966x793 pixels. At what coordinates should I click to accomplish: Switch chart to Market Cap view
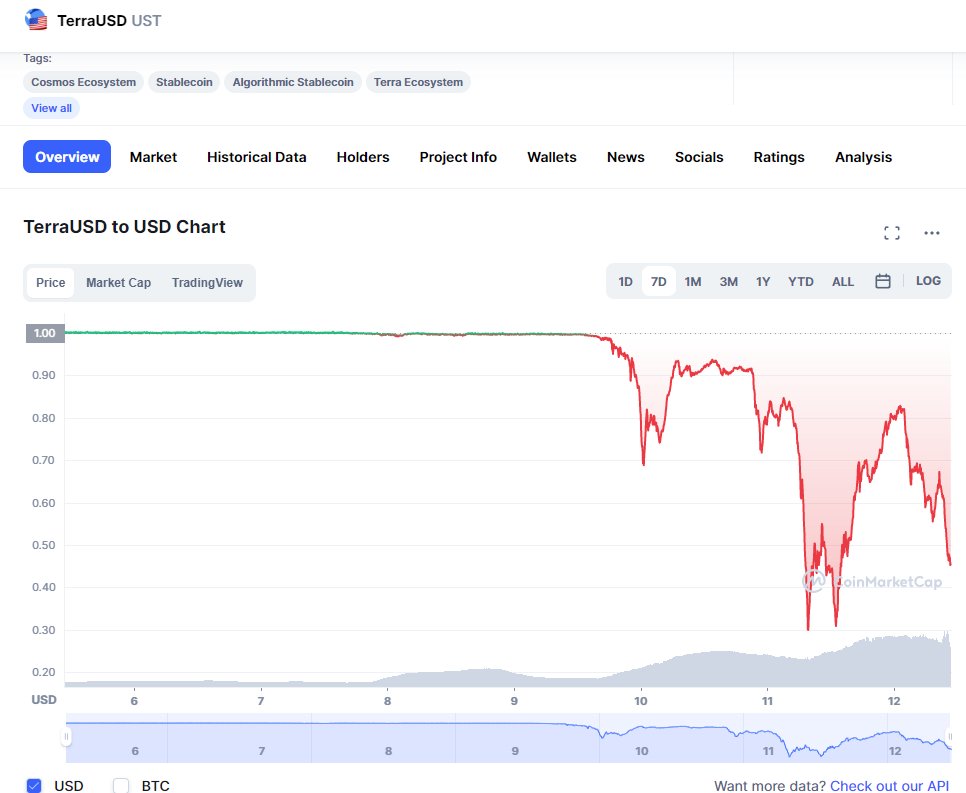point(118,283)
